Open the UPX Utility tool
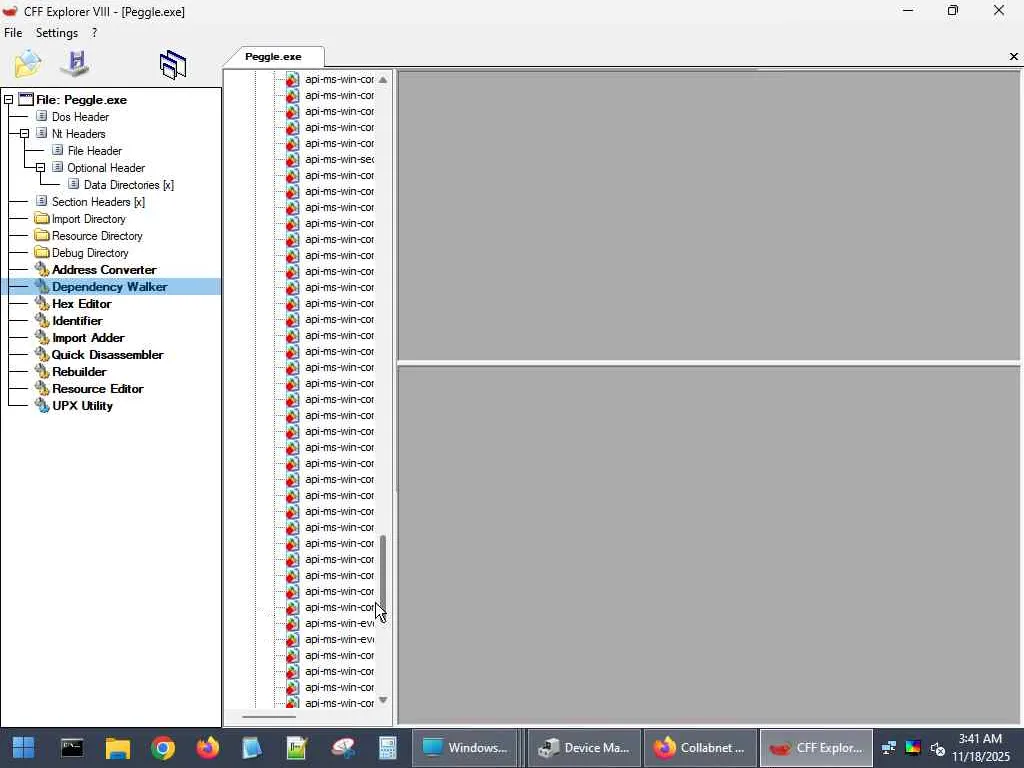The image size is (1024, 768). pyautogui.click(x=82, y=406)
